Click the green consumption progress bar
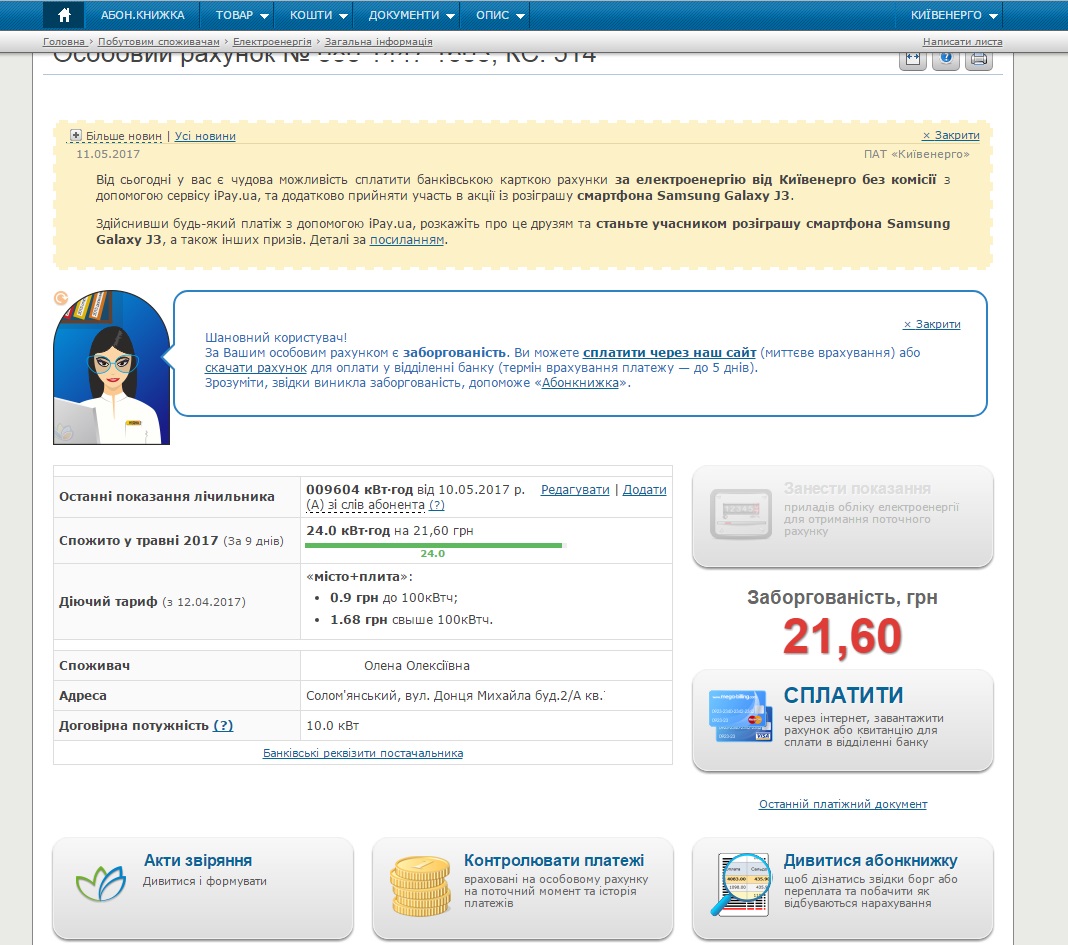The width and height of the screenshot is (1068, 945). 433,545
